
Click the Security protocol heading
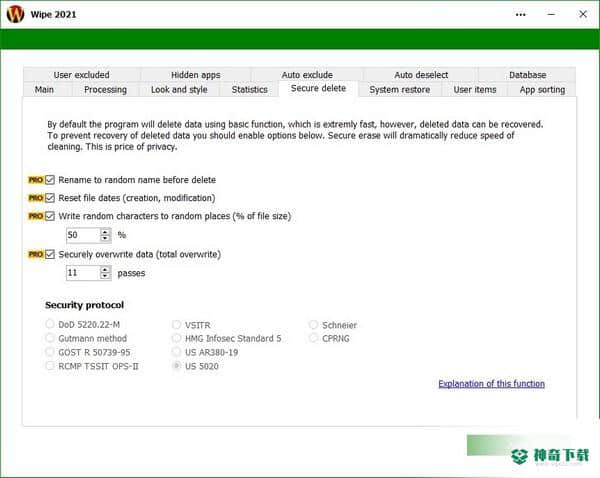point(84,305)
